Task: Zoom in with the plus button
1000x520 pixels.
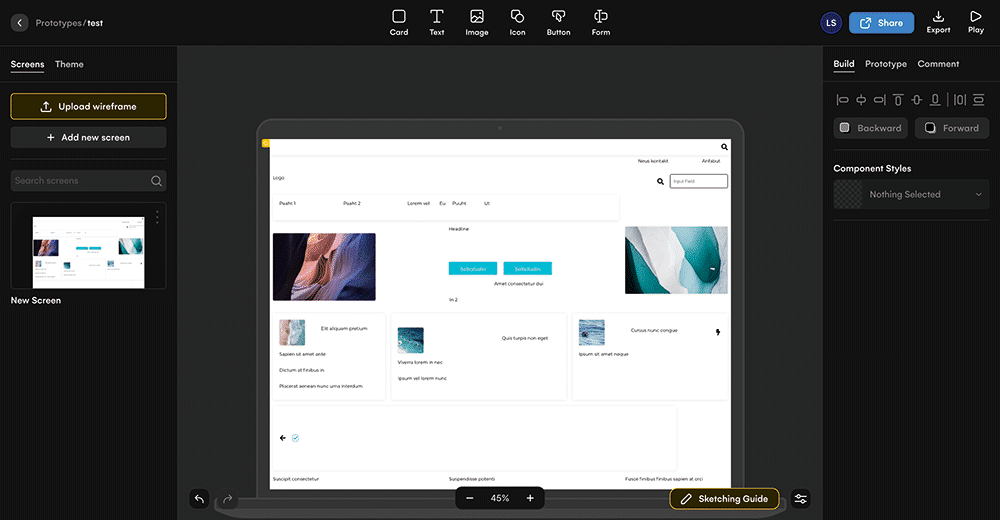Action: tap(530, 498)
